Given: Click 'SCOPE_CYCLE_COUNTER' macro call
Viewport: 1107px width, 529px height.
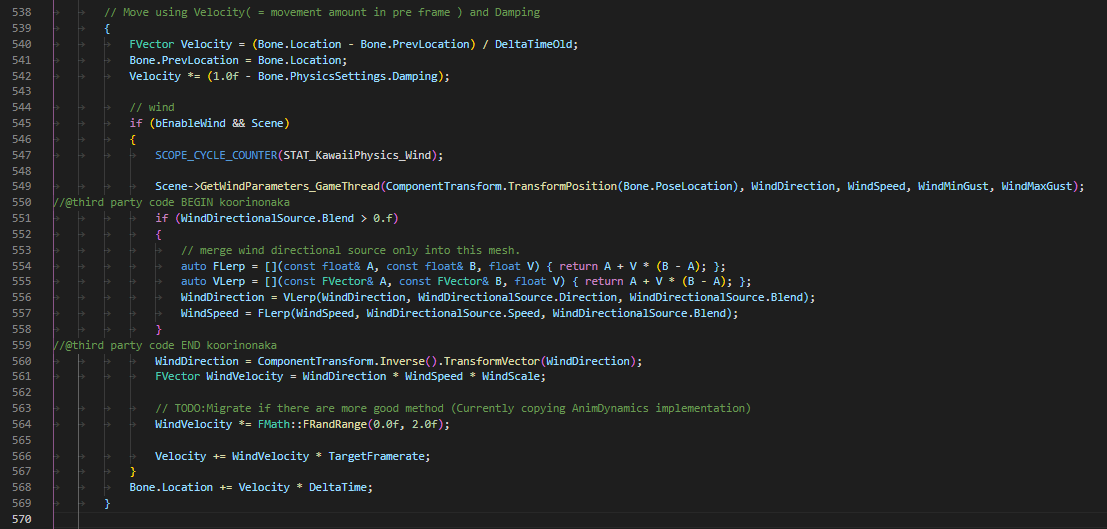Looking at the screenshot, I should [216, 155].
